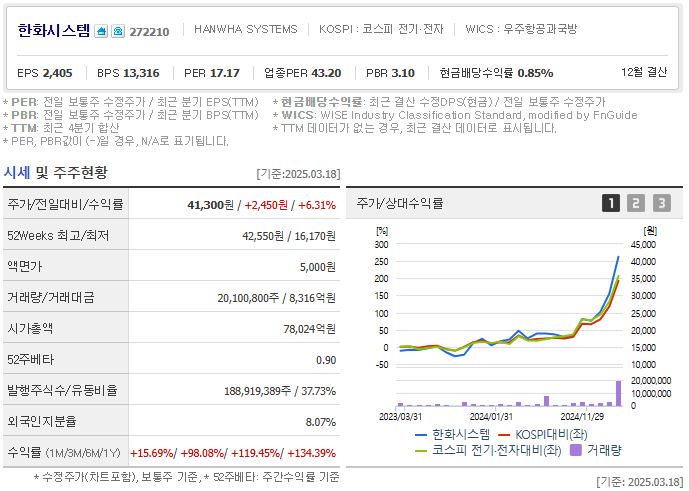Select the 거래량/거래대금 row label
Image resolution: width=689 pixels, height=491 pixels.
pyautogui.click(x=51, y=298)
